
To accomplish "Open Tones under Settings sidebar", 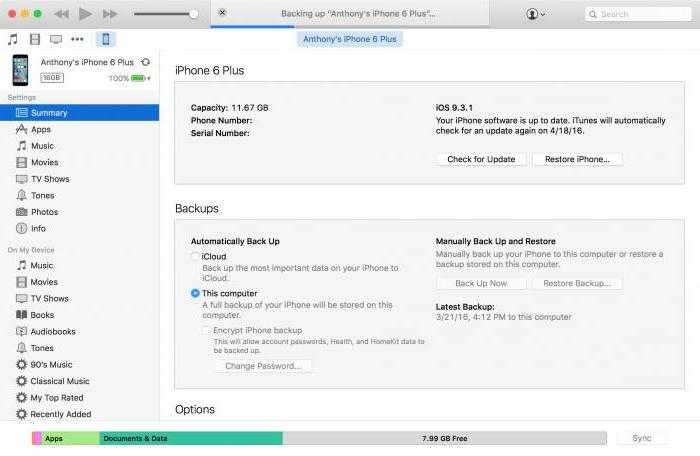I will click(79, 196).
